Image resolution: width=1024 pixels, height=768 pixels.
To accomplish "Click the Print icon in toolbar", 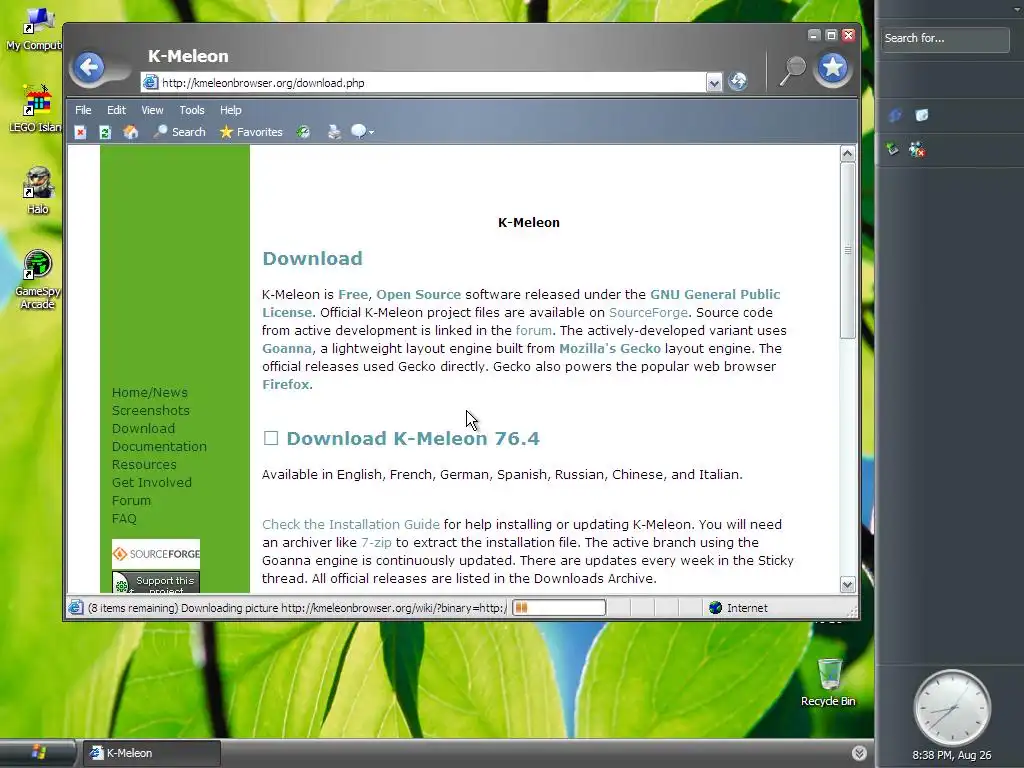I will 334,132.
